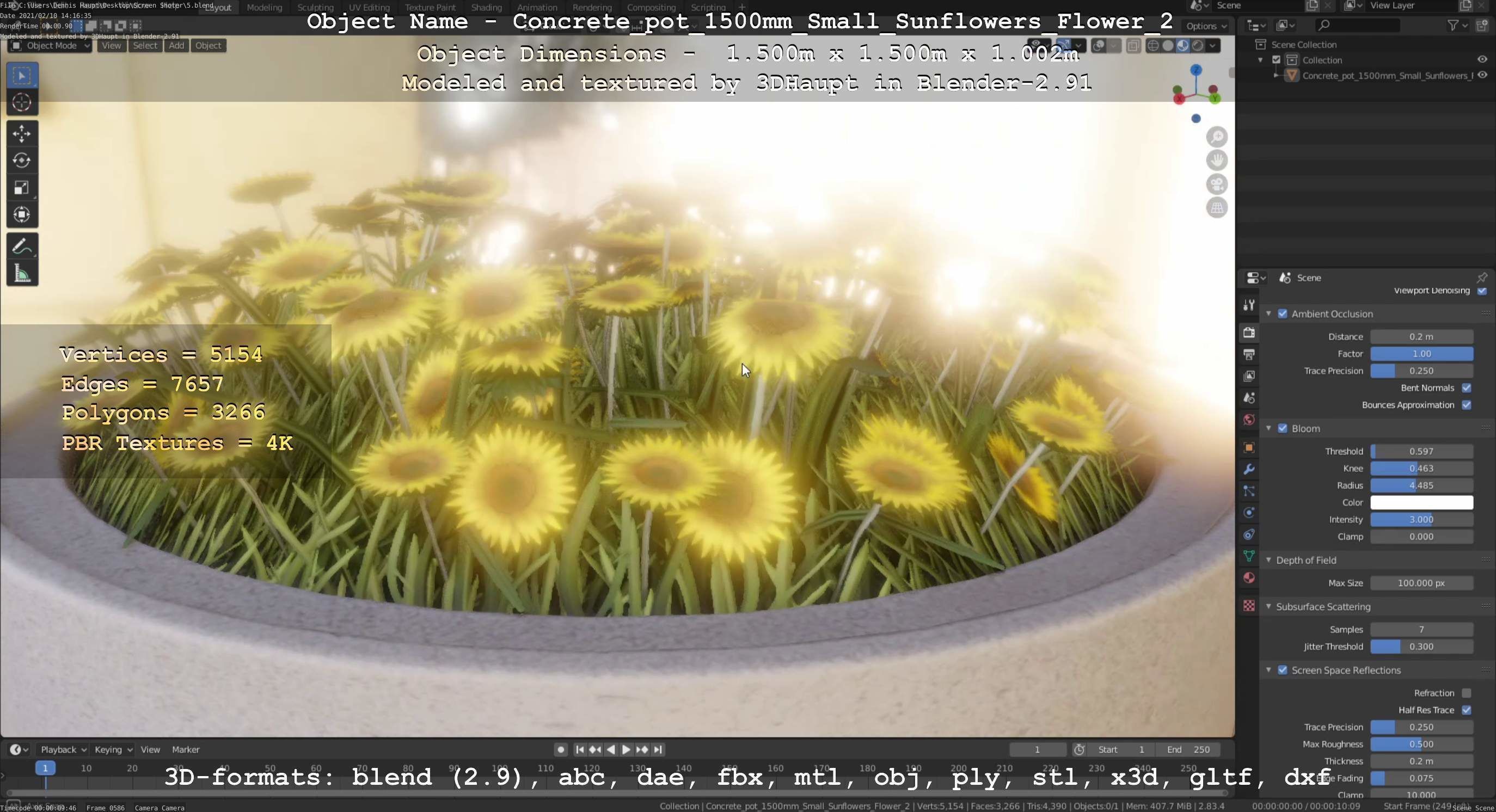The image size is (1496, 812).
Task: Open the viewport shading options dropdown
Action: point(1212,46)
